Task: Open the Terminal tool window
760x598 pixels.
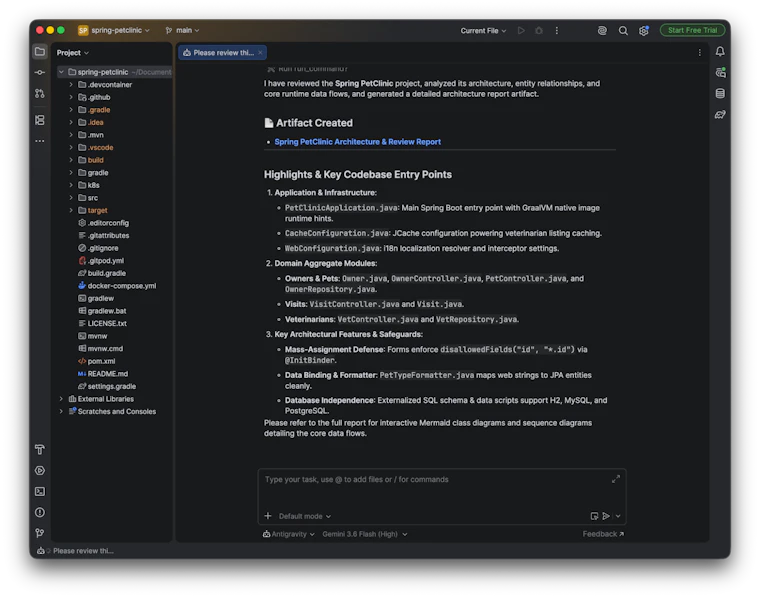Action: (40, 491)
